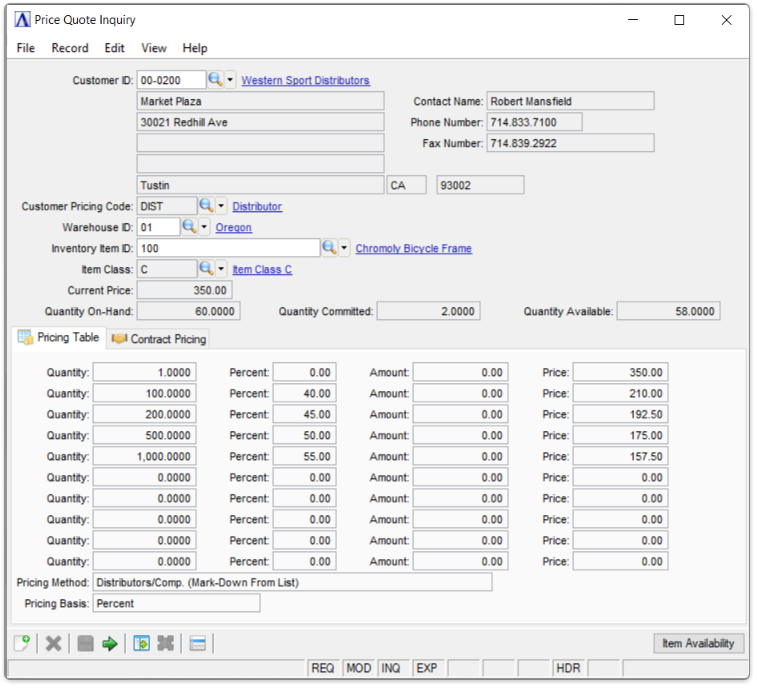This screenshot has height=688, width=758.
Task: Open the Item Class dropdown arrow
Action: (222, 269)
